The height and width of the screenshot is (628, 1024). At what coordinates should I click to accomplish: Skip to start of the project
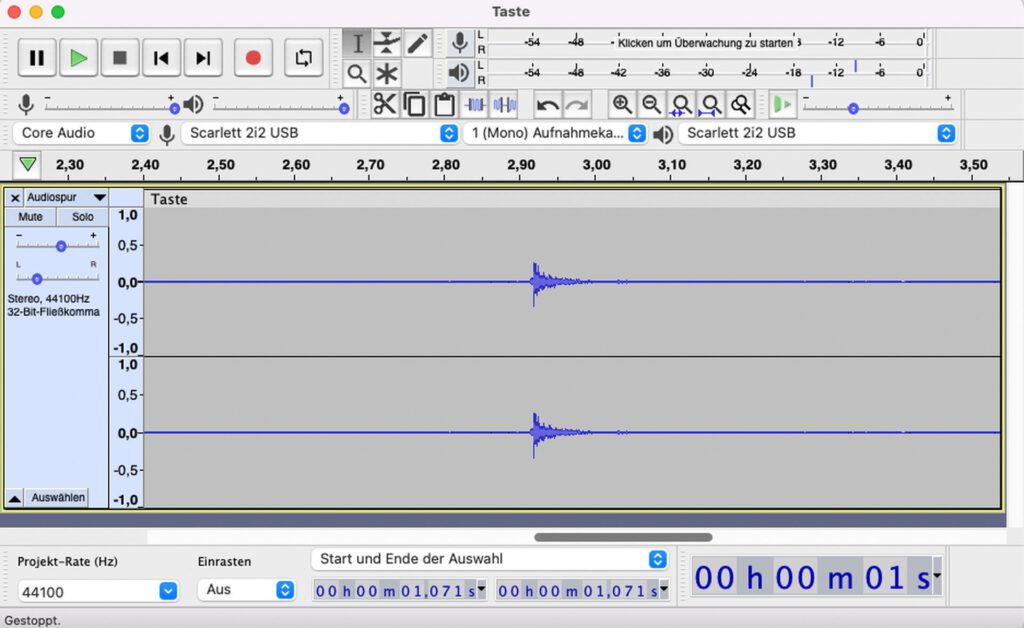(x=161, y=58)
